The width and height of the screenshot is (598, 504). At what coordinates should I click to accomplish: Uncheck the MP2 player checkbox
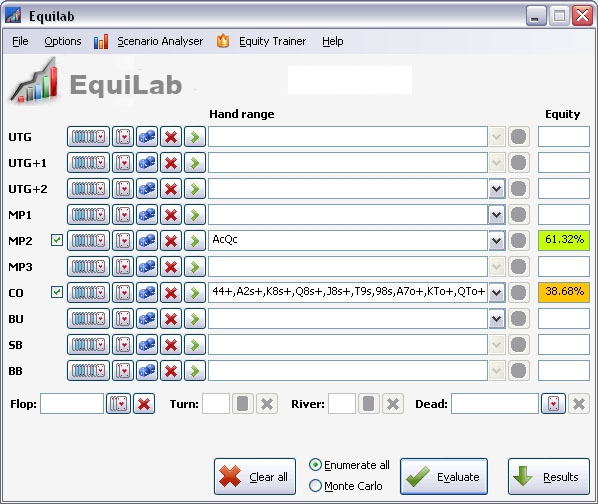pos(57,240)
